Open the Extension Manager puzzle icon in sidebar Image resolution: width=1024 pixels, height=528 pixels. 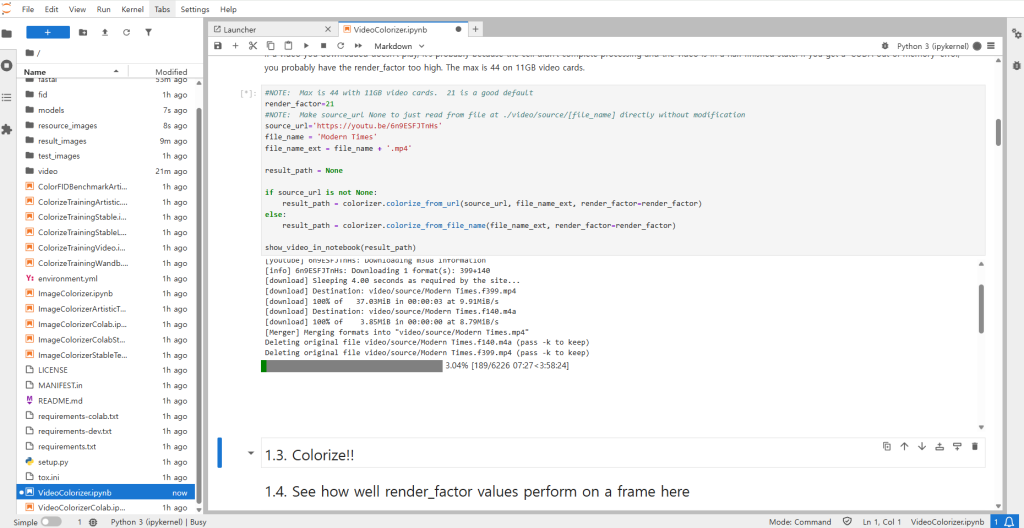(7, 129)
